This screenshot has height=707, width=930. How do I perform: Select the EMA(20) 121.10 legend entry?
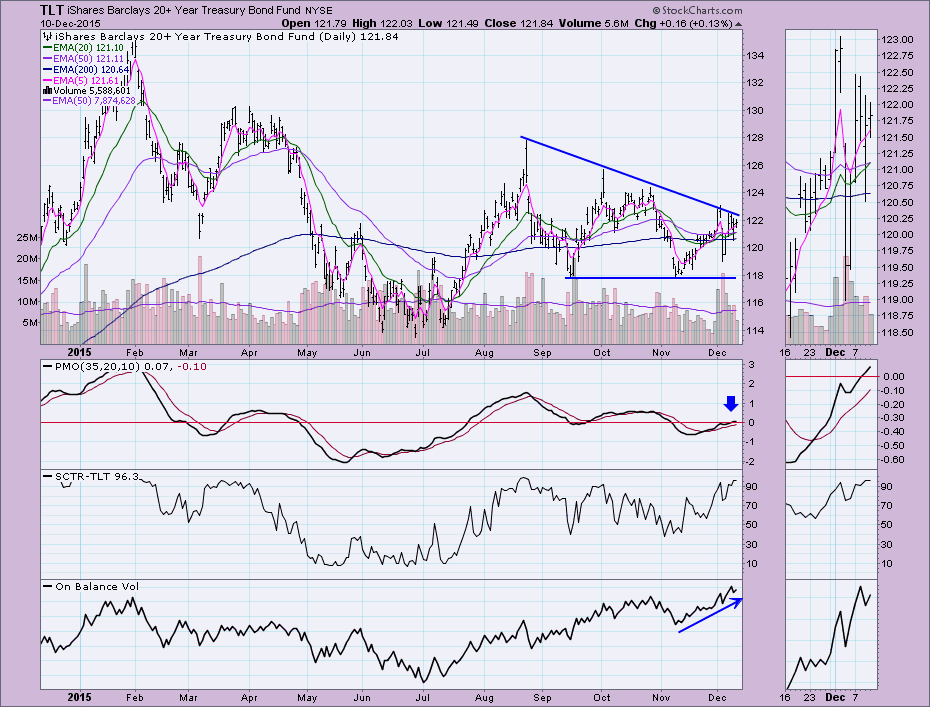click(x=84, y=48)
